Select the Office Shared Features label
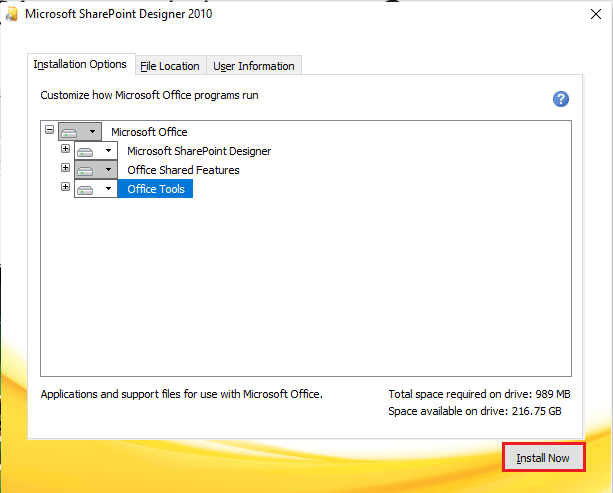 tap(183, 170)
